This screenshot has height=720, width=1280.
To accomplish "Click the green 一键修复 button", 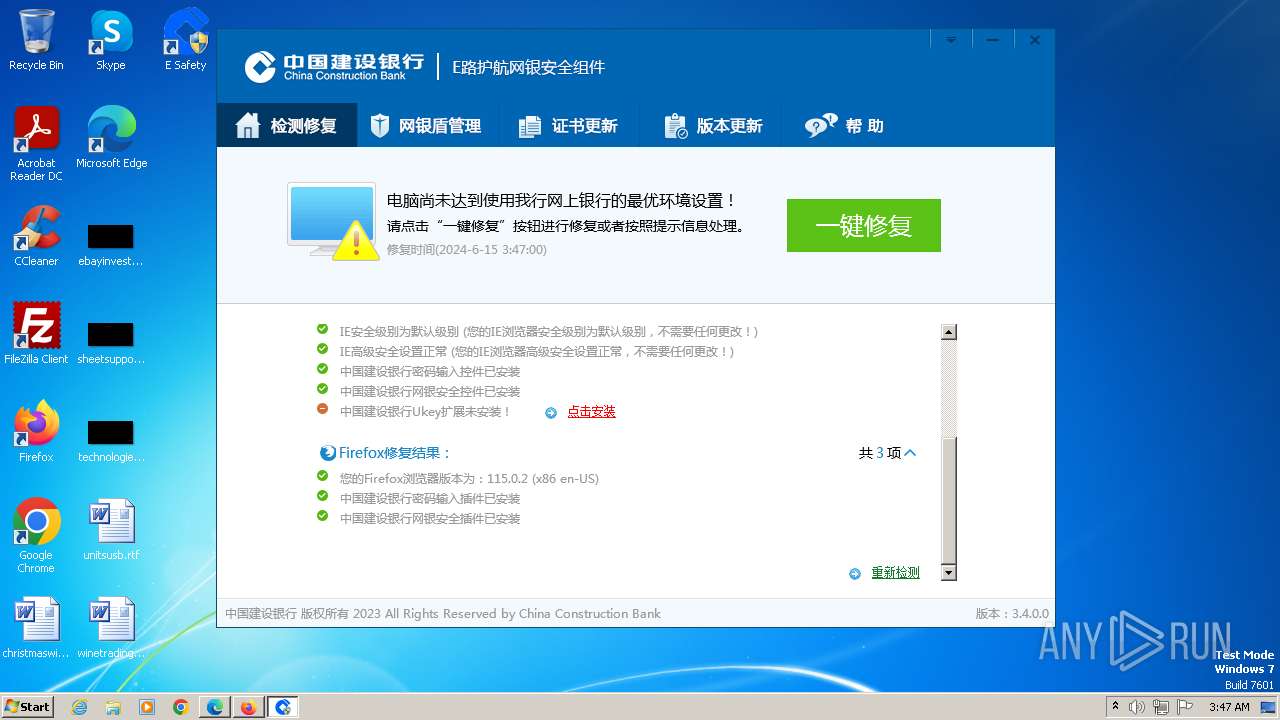I will coord(864,225).
